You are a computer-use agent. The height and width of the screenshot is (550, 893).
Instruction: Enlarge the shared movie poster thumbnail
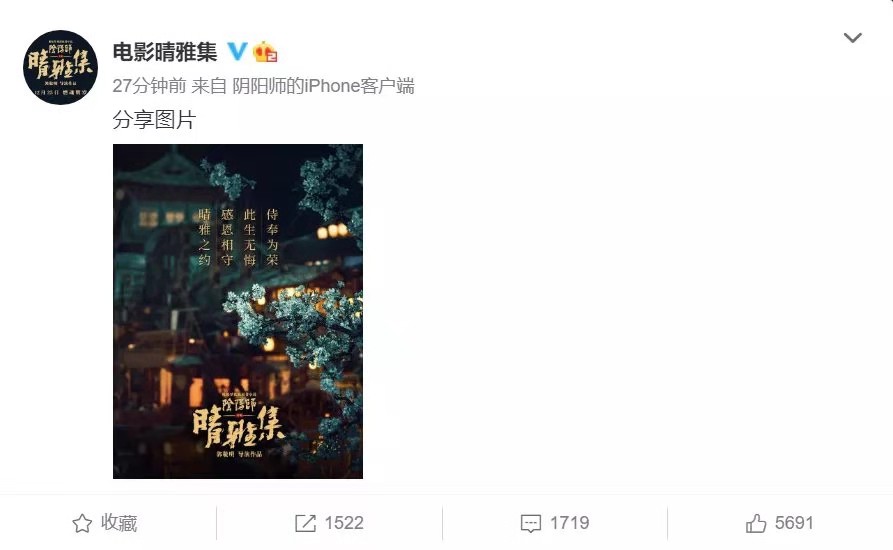coord(238,311)
